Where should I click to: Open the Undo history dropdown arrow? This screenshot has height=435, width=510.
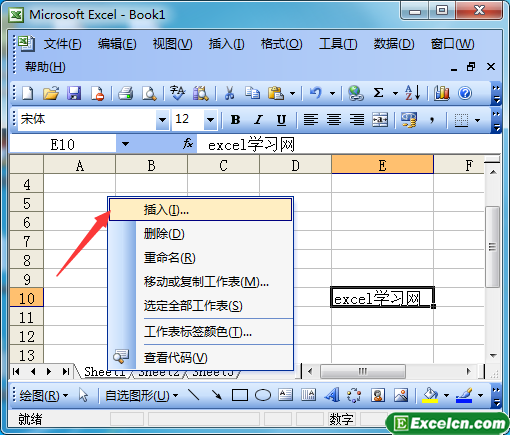click(332, 93)
